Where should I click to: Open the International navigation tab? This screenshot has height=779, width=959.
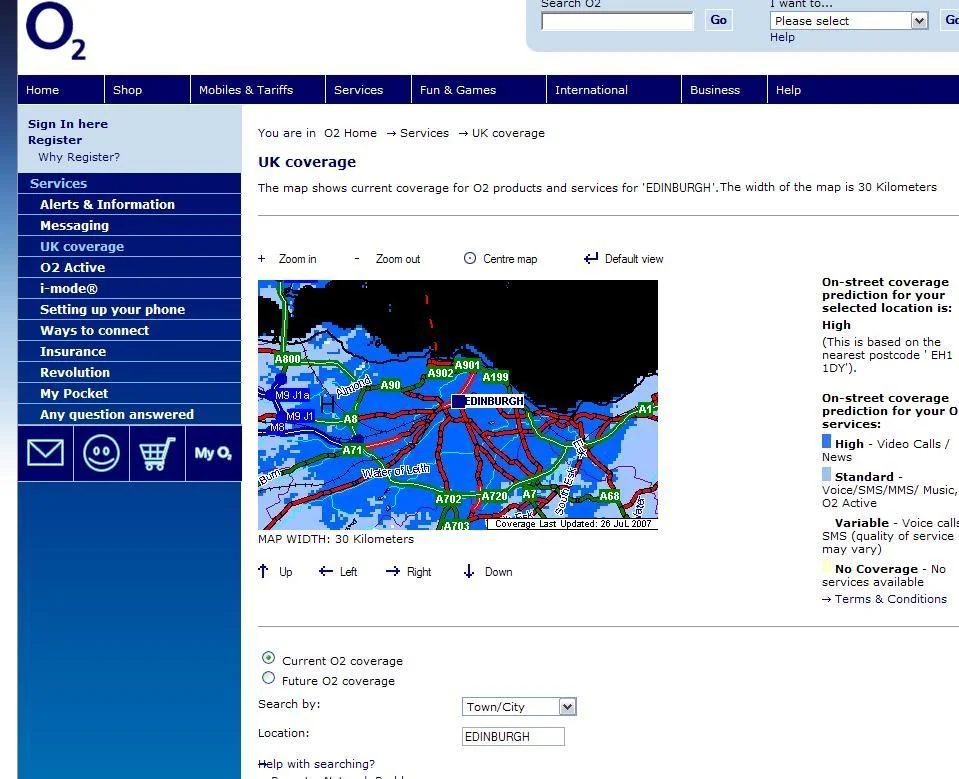[614, 90]
